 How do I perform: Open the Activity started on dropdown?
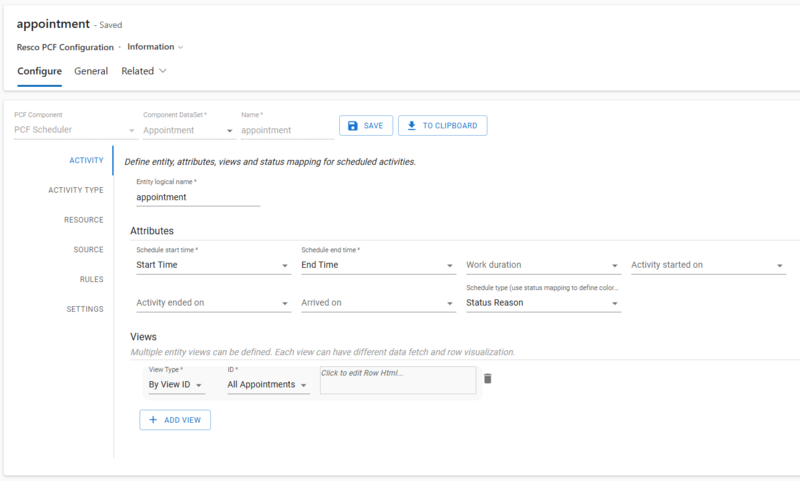[x=708, y=265]
